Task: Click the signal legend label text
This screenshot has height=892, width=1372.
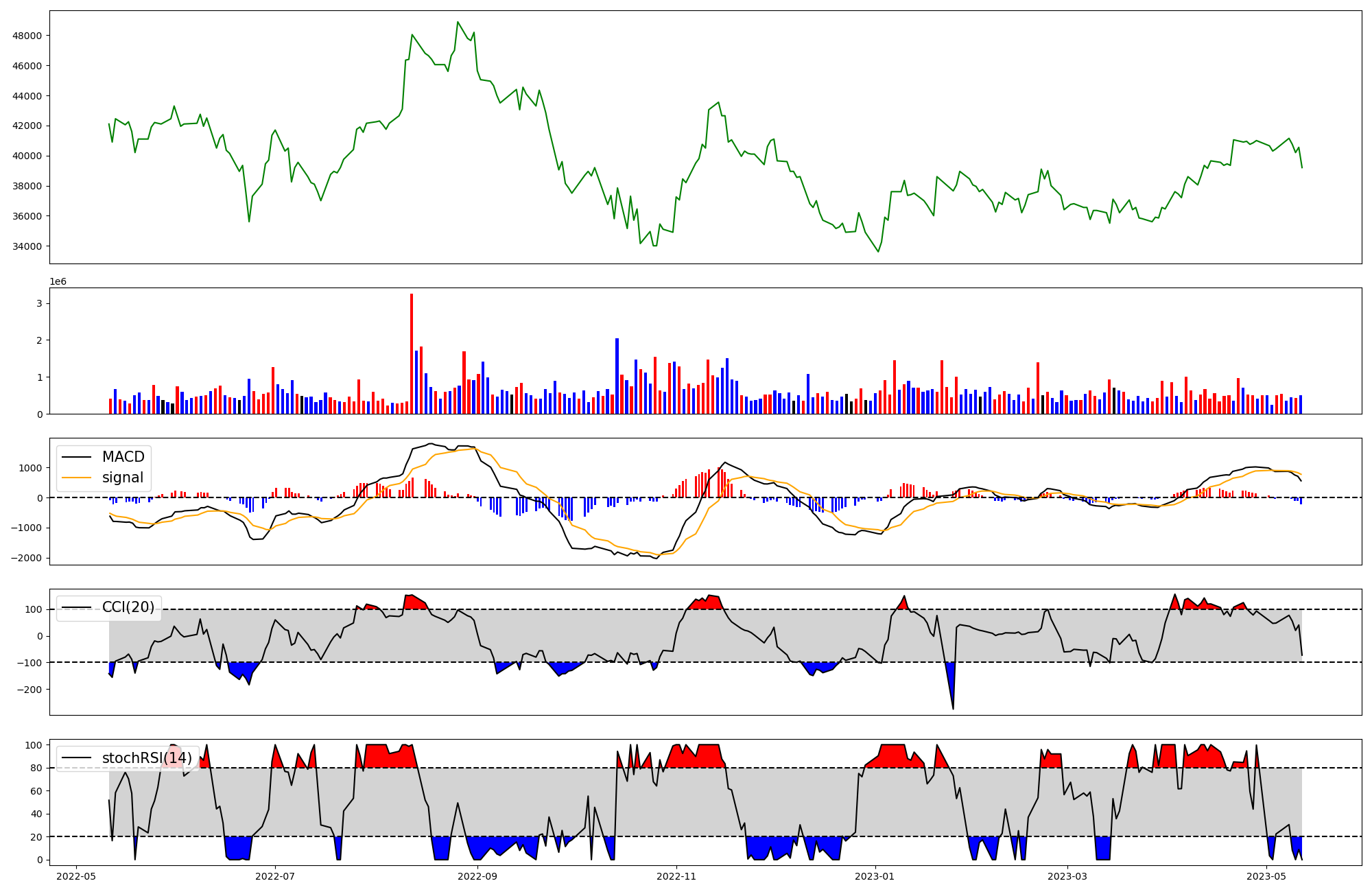Action: tap(123, 478)
